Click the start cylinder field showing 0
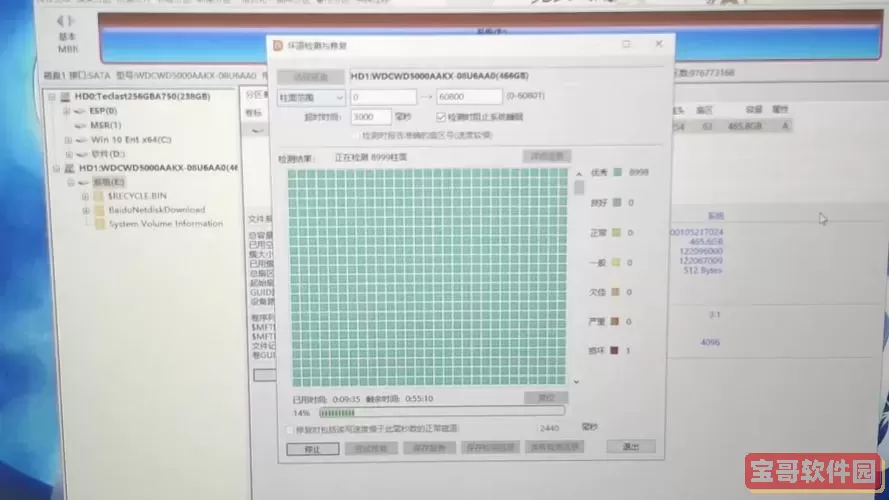 tap(383, 97)
